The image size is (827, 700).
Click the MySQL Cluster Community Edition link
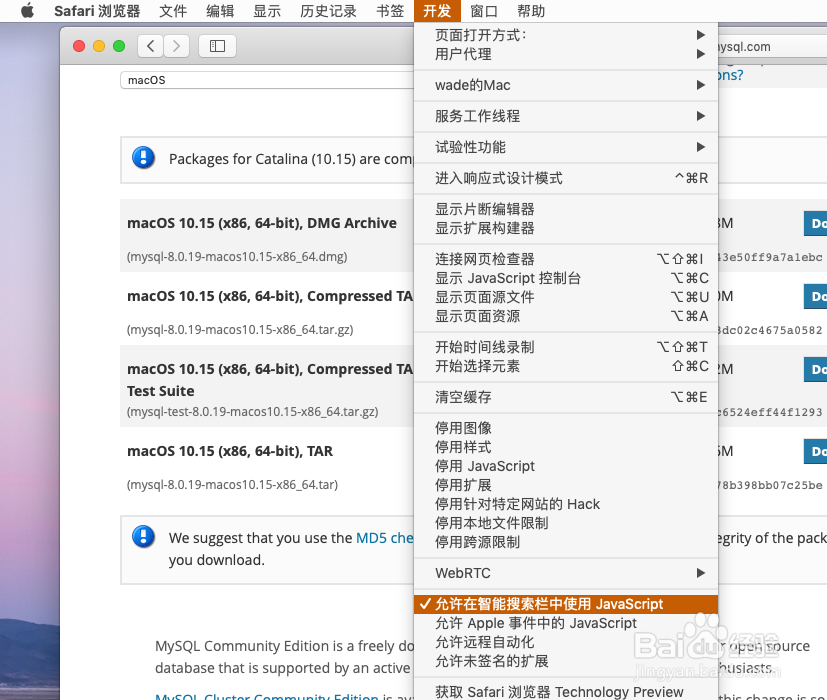pyautogui.click(x=266, y=696)
